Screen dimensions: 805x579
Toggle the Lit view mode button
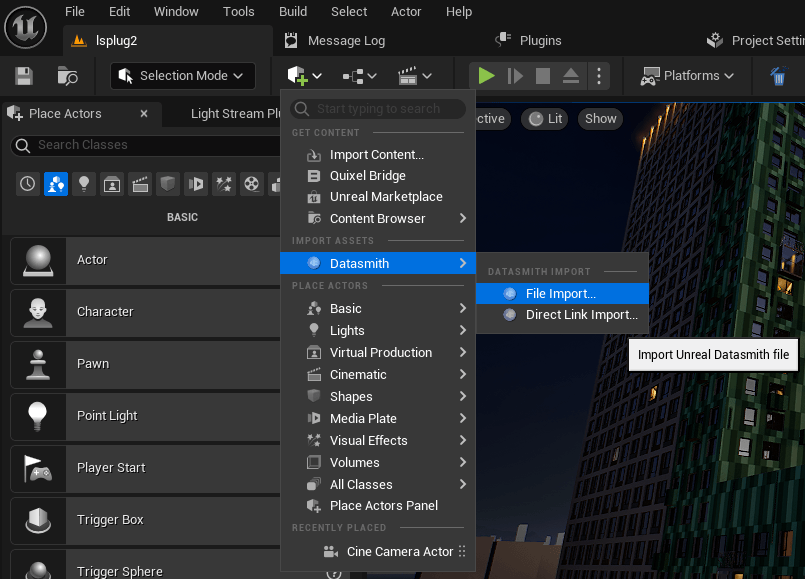click(545, 119)
